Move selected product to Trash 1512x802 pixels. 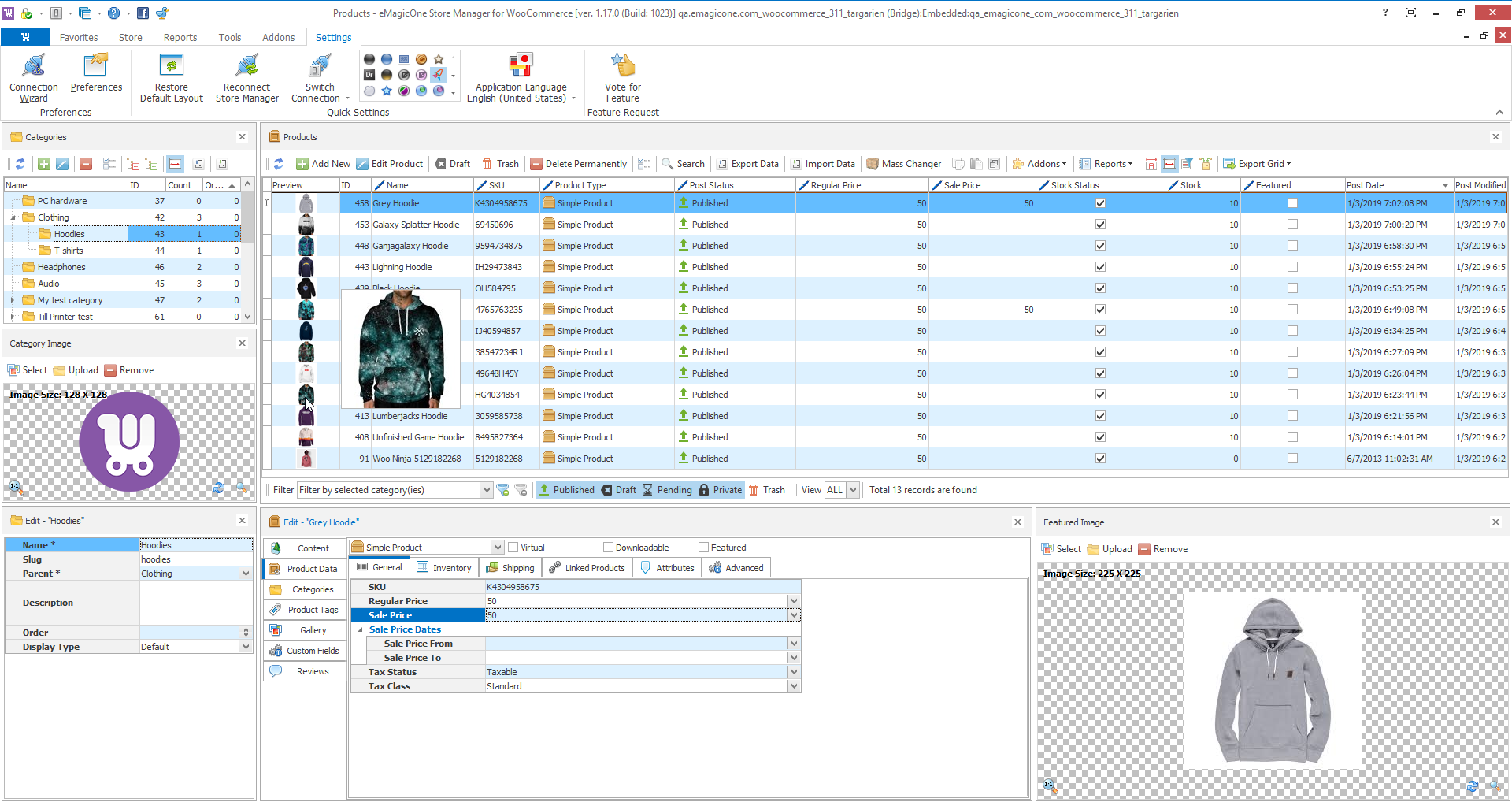(x=500, y=163)
